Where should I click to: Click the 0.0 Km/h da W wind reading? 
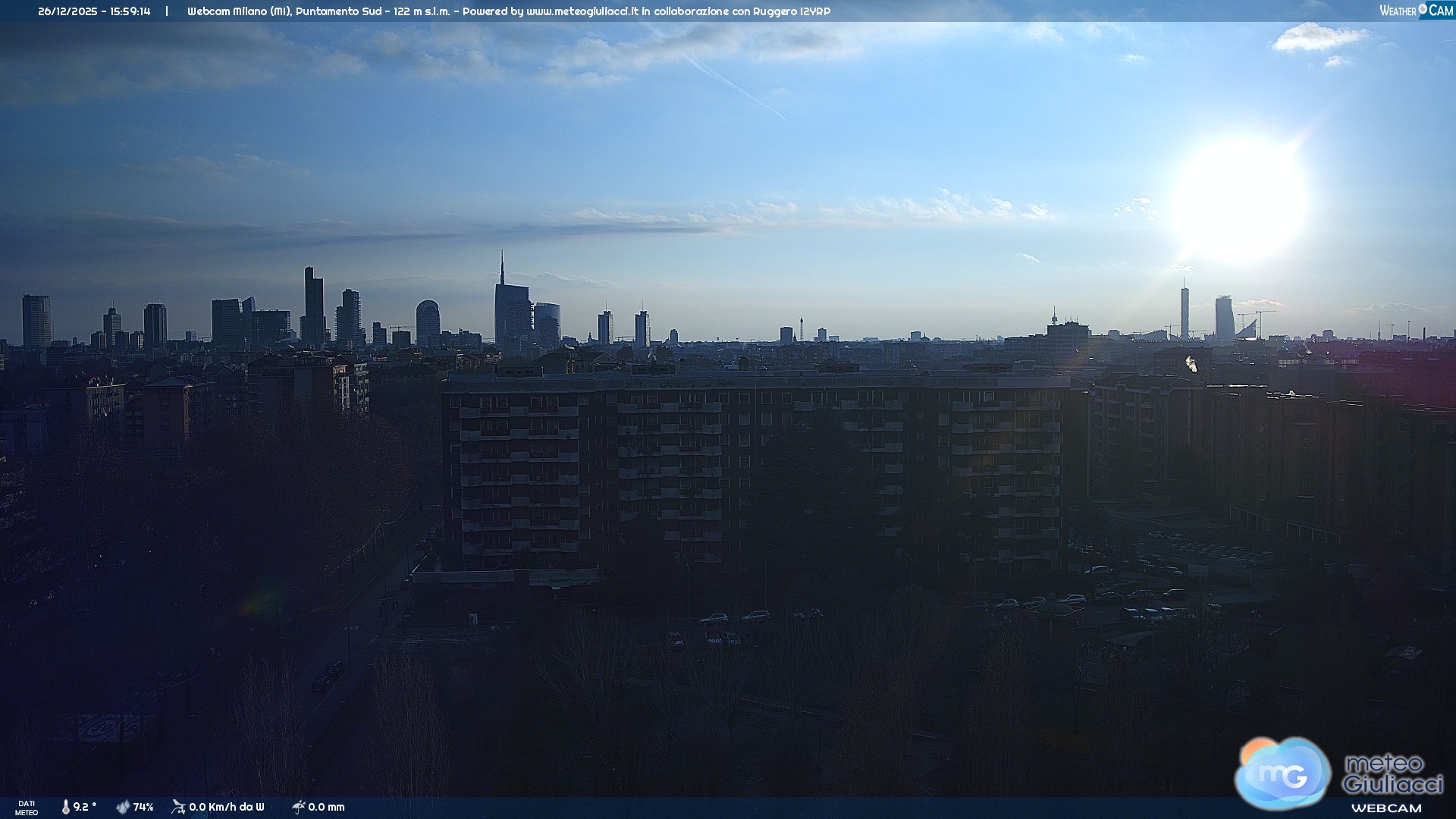pyautogui.click(x=226, y=807)
